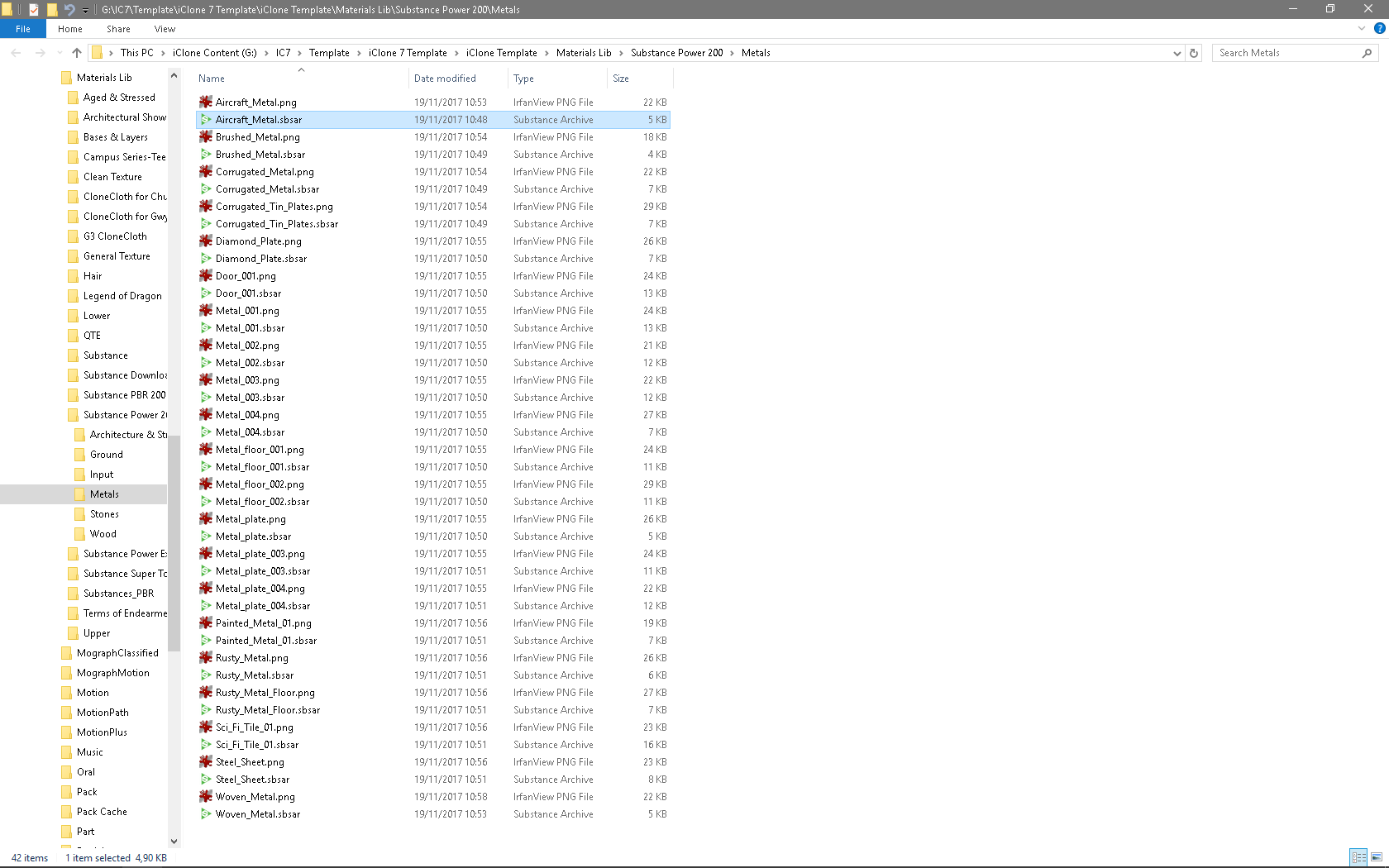Click the Undo icon in quick access toolbar

[69, 10]
